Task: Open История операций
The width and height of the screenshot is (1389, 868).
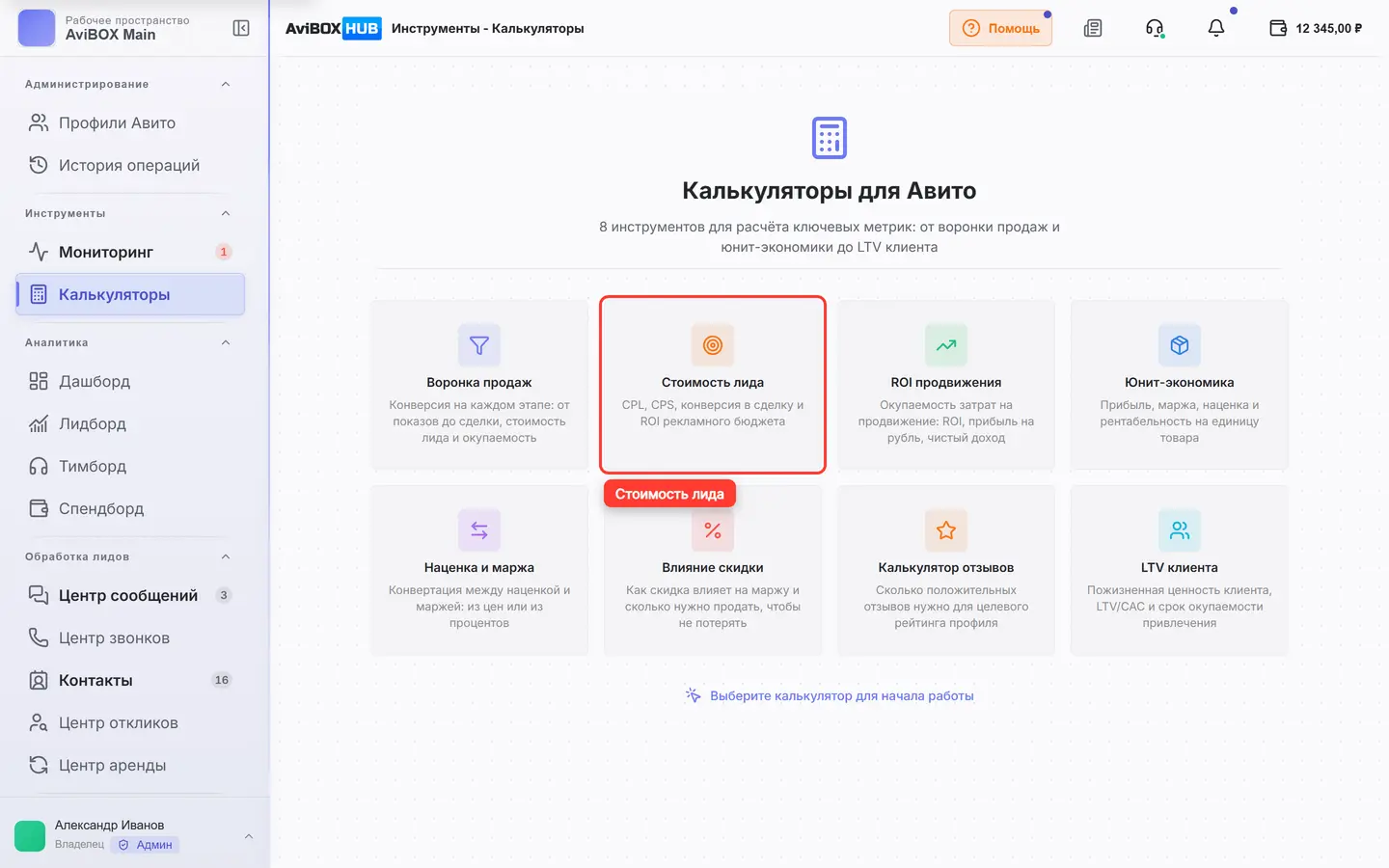Action: point(130,165)
